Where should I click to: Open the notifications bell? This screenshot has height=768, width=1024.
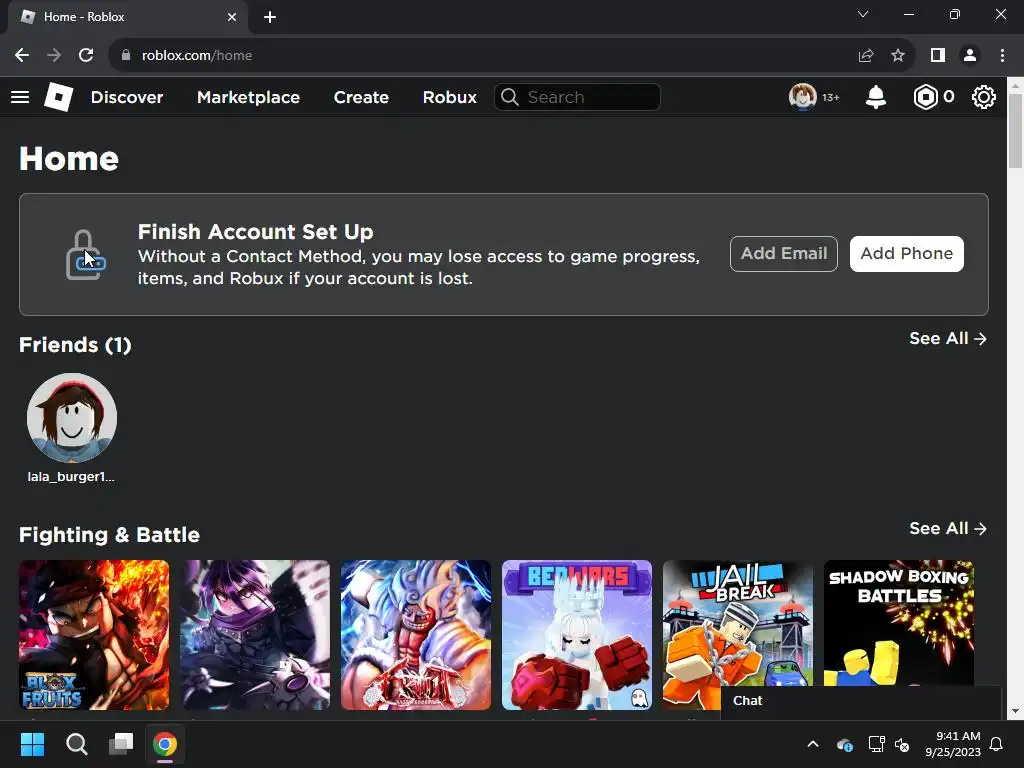[876, 97]
